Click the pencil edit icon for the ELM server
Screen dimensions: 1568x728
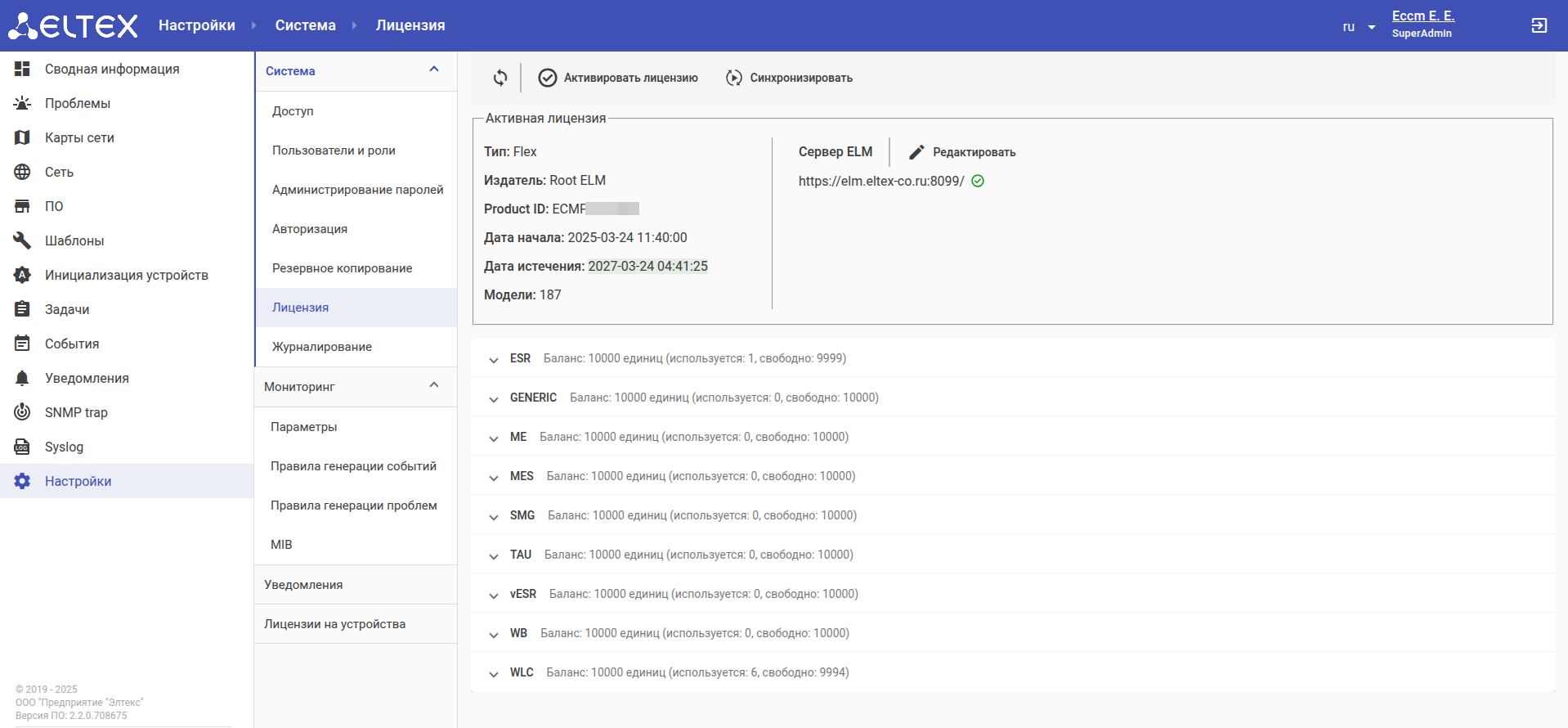coord(916,152)
